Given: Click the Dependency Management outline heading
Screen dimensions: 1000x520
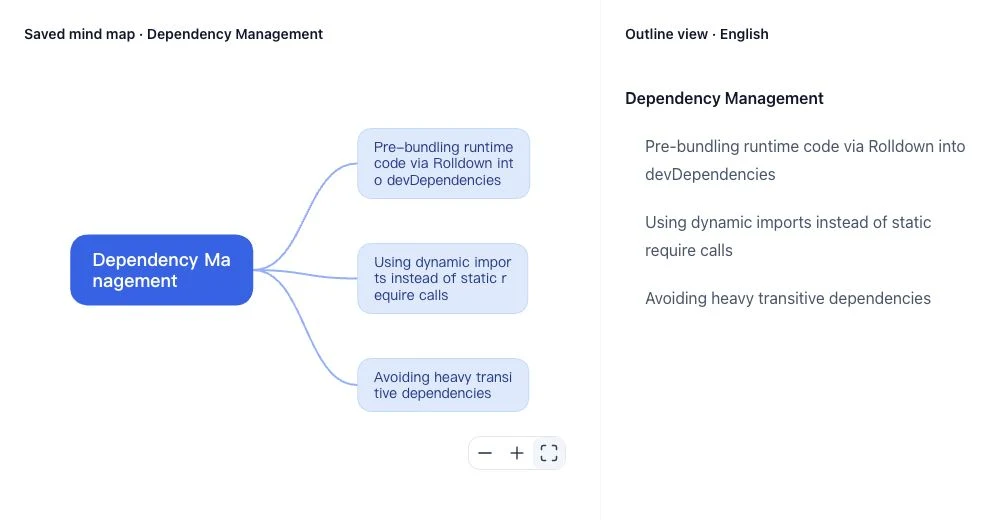Looking at the screenshot, I should (x=724, y=98).
